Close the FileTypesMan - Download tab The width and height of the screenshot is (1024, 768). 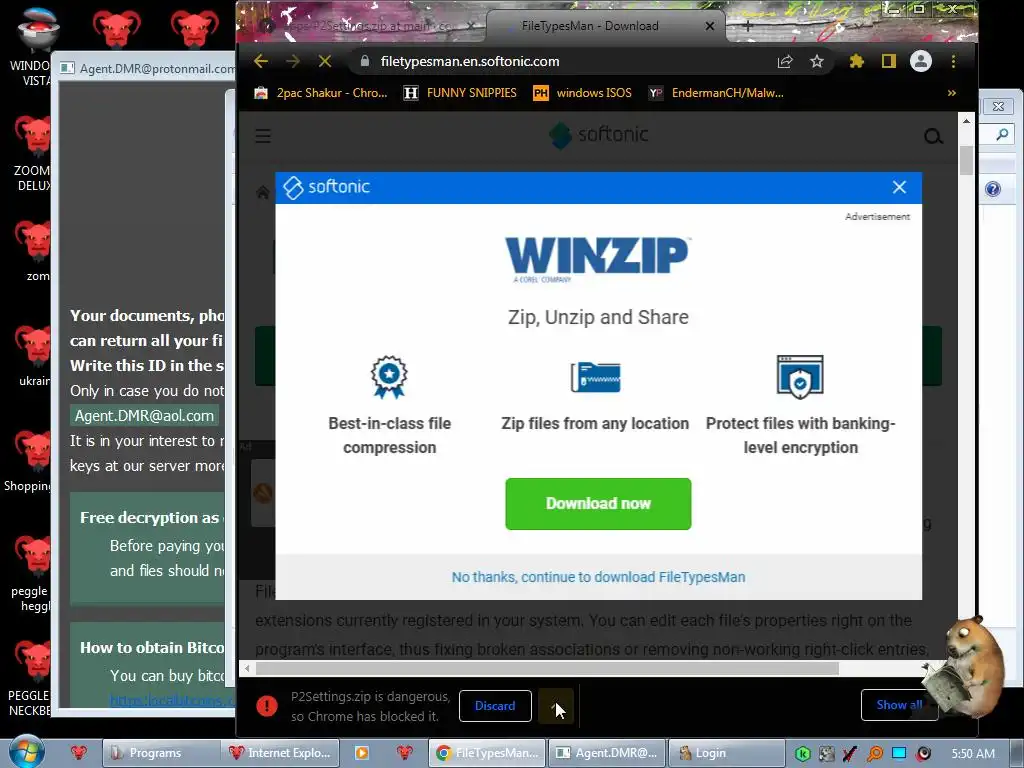point(710,26)
